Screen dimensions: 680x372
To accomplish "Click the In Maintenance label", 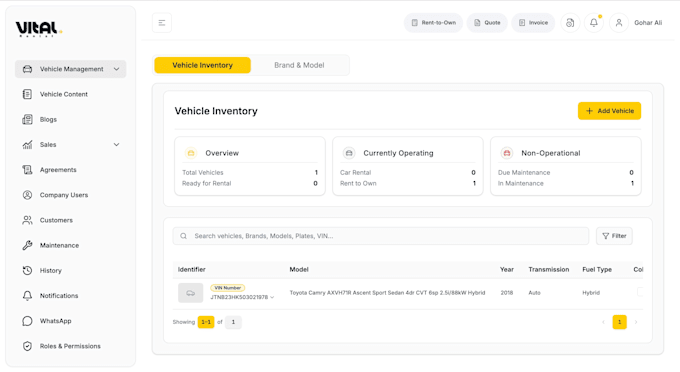I will 520,183.
